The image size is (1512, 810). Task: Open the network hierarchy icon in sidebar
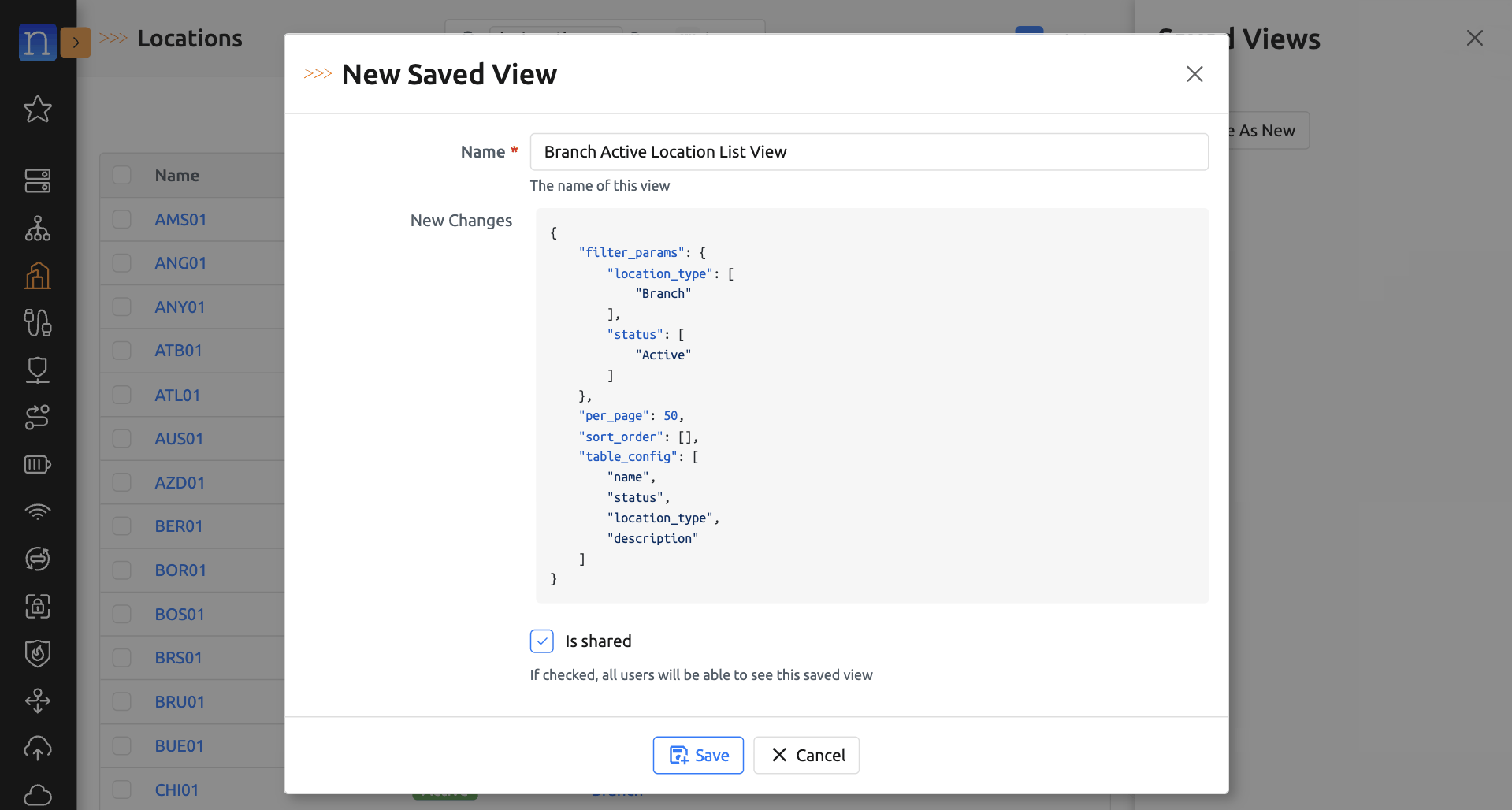(x=37, y=229)
